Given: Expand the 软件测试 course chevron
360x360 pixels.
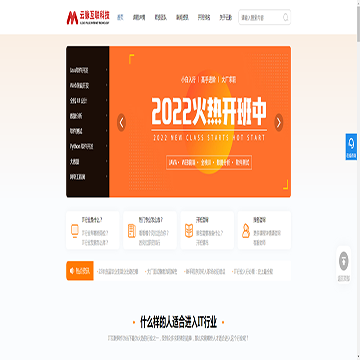Looking at the screenshot, I should pyautogui.click(x=106, y=131).
